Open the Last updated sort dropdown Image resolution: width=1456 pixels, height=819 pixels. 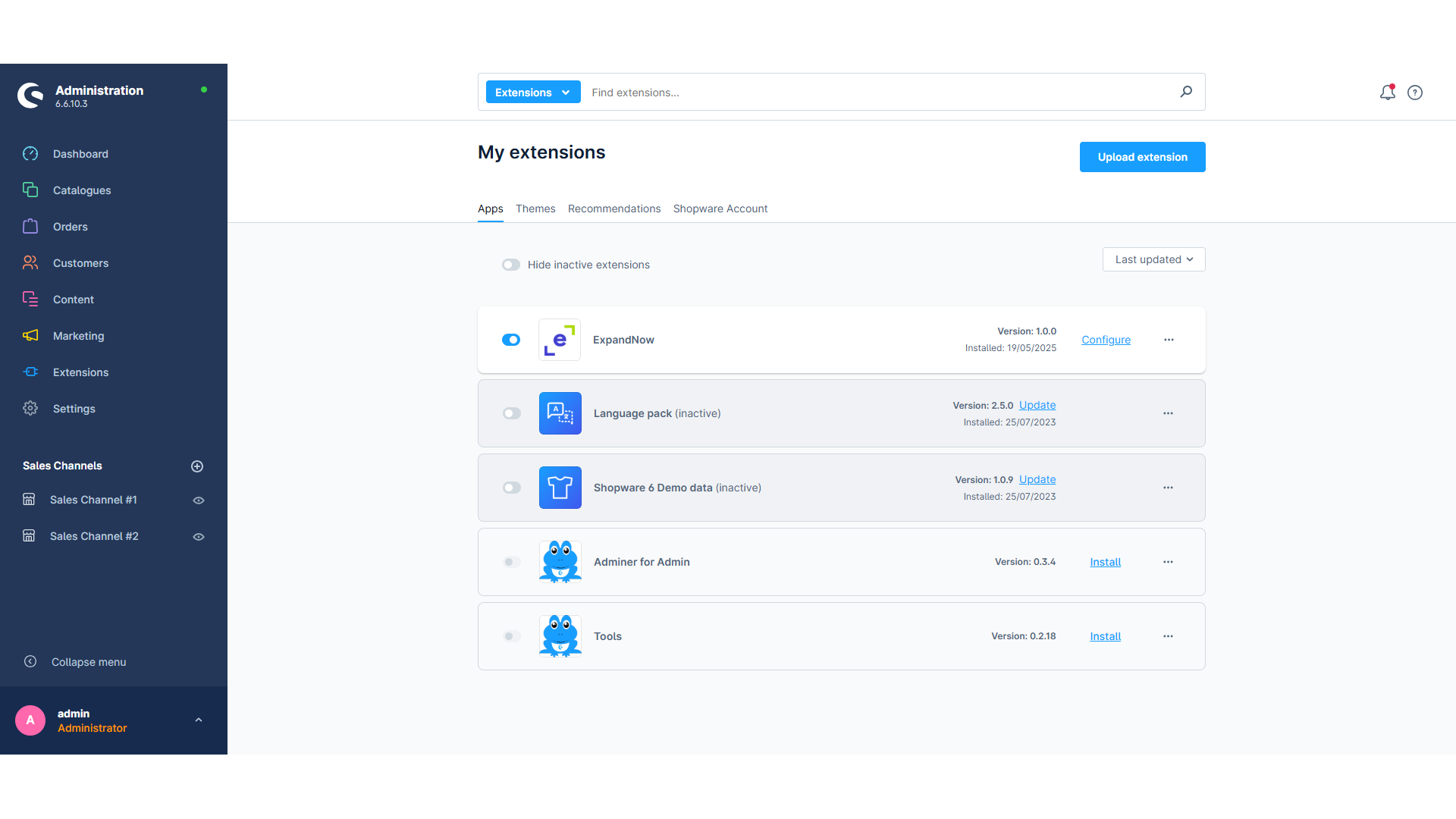[x=1153, y=259]
